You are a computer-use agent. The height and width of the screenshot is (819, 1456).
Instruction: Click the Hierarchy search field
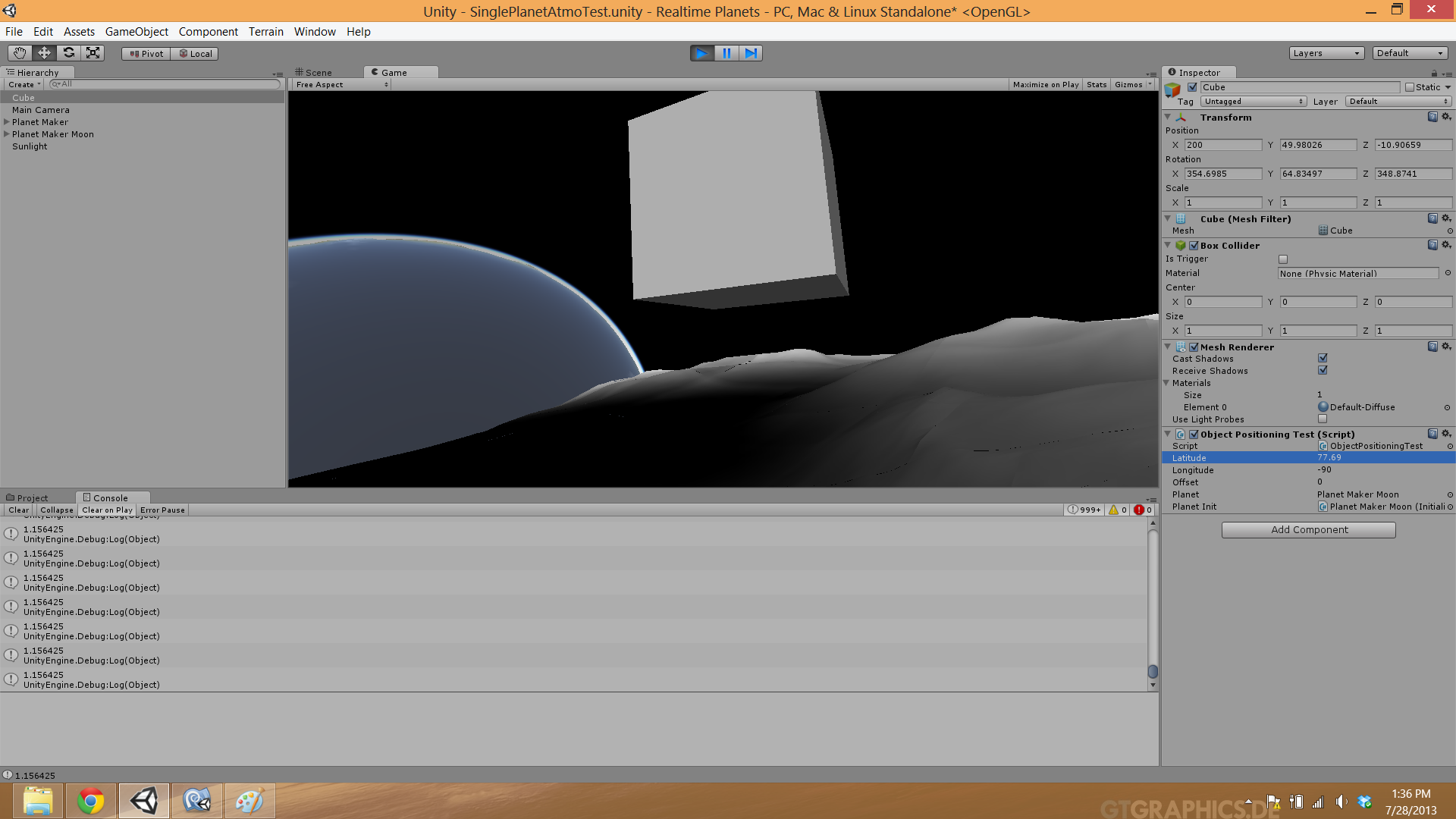pyautogui.click(x=165, y=84)
